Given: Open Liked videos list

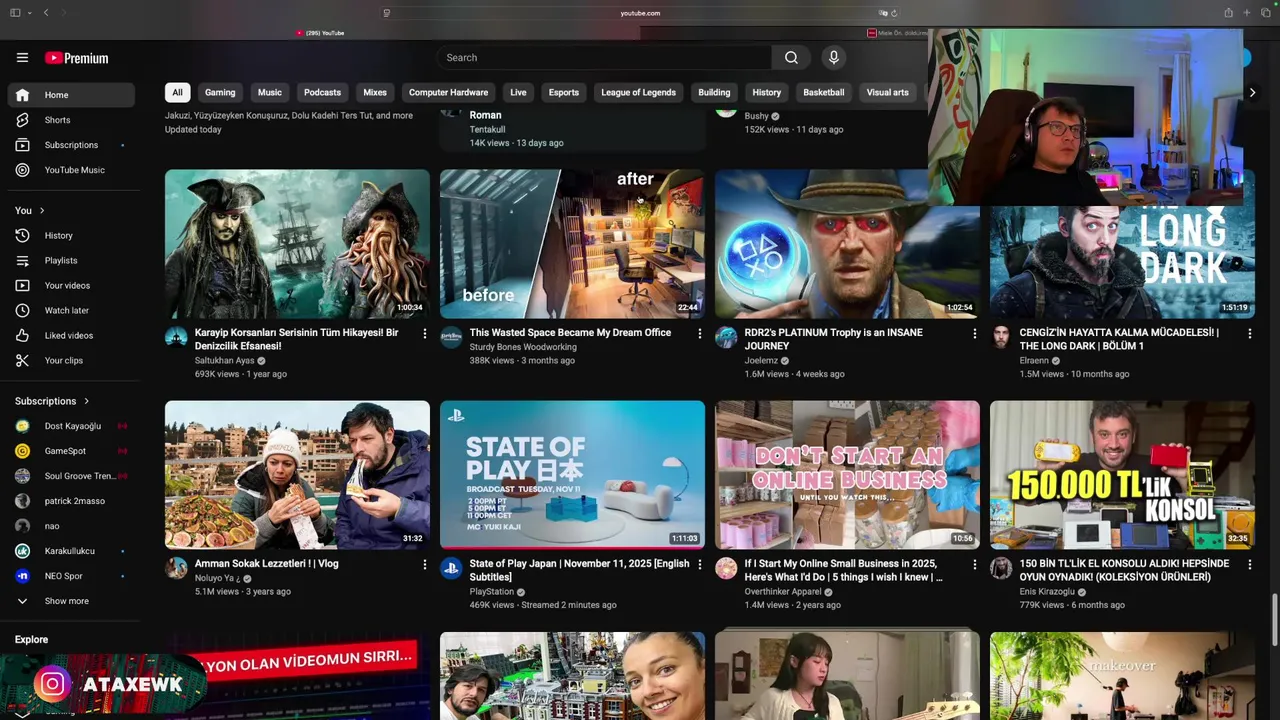Looking at the screenshot, I should coord(71,336).
